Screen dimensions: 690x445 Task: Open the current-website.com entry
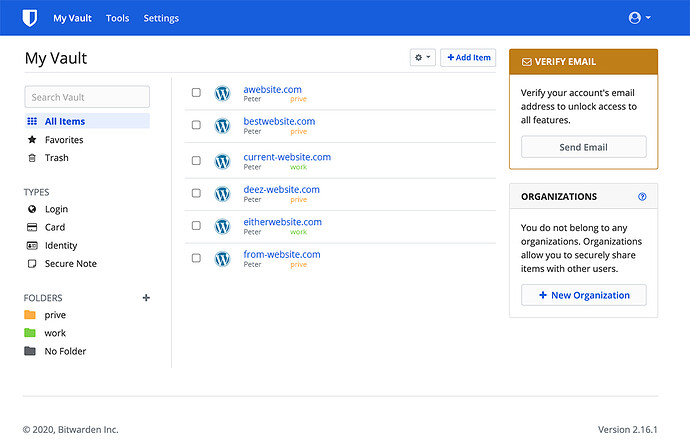click(x=287, y=157)
